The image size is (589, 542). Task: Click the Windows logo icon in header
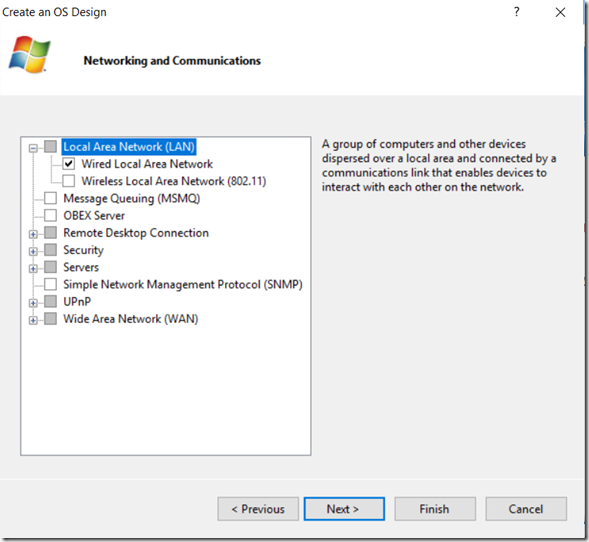pos(29,54)
